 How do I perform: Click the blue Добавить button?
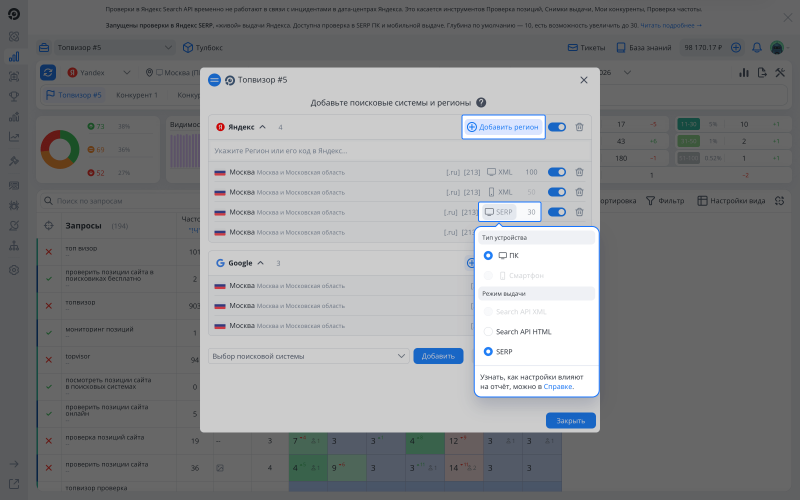point(438,356)
